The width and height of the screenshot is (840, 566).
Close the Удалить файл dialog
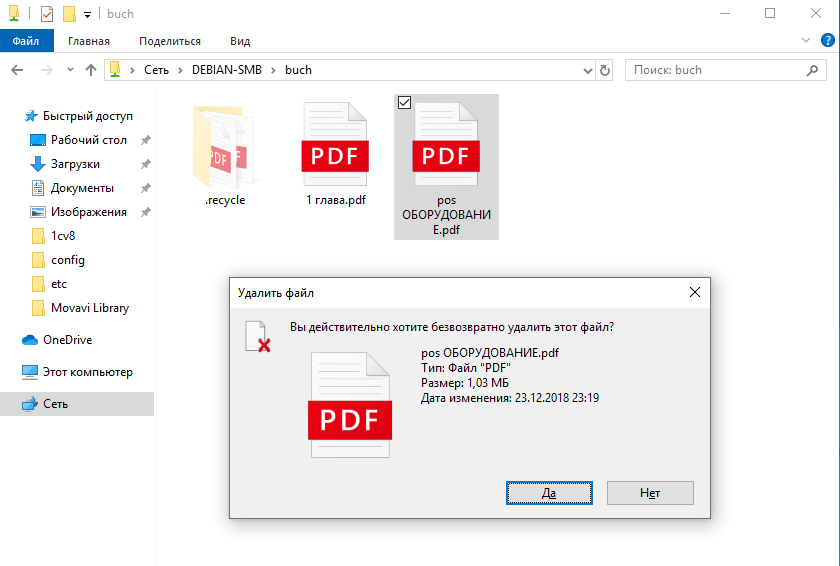(x=695, y=292)
